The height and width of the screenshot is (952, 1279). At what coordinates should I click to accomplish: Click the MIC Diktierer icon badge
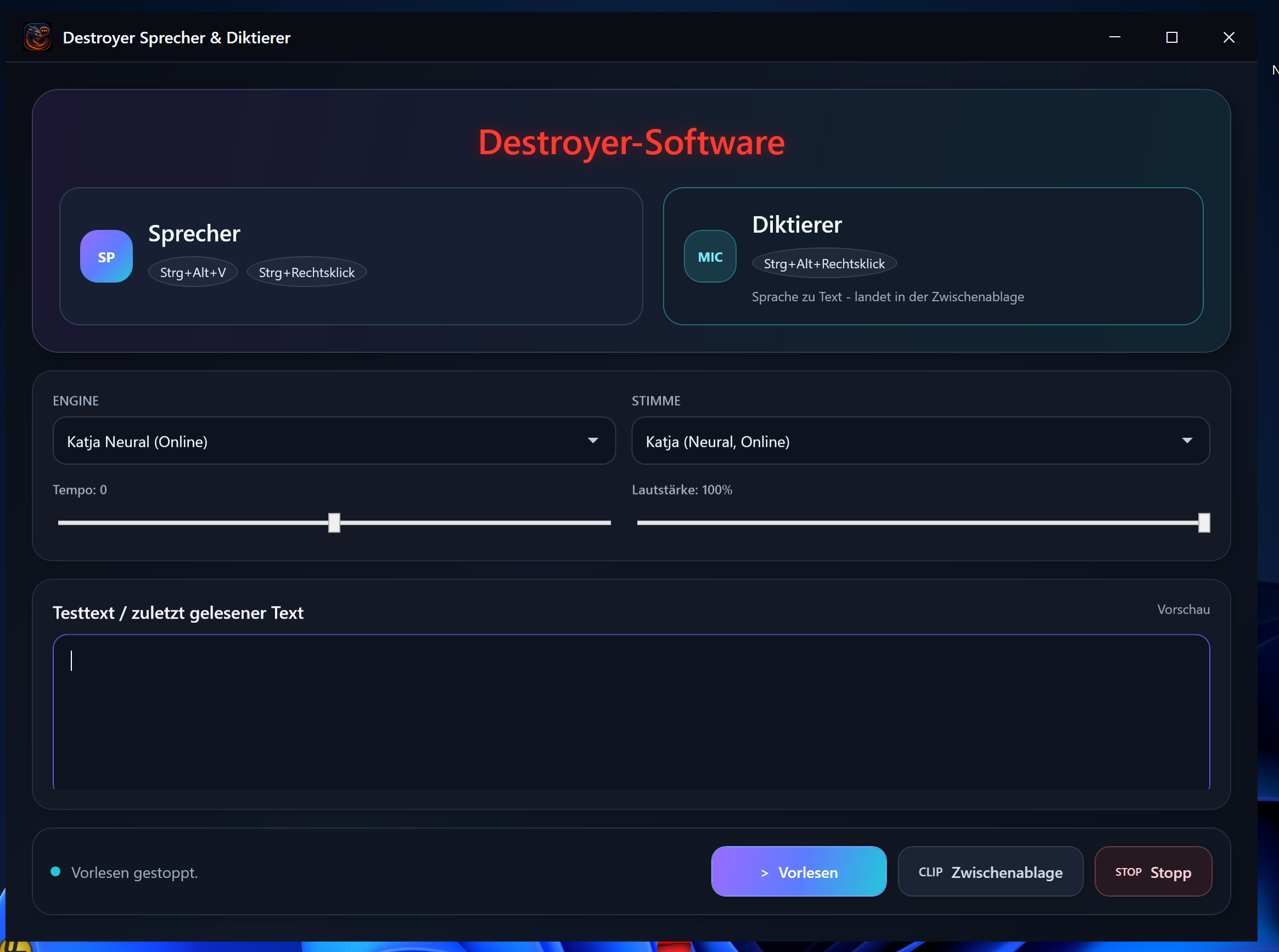(710, 256)
